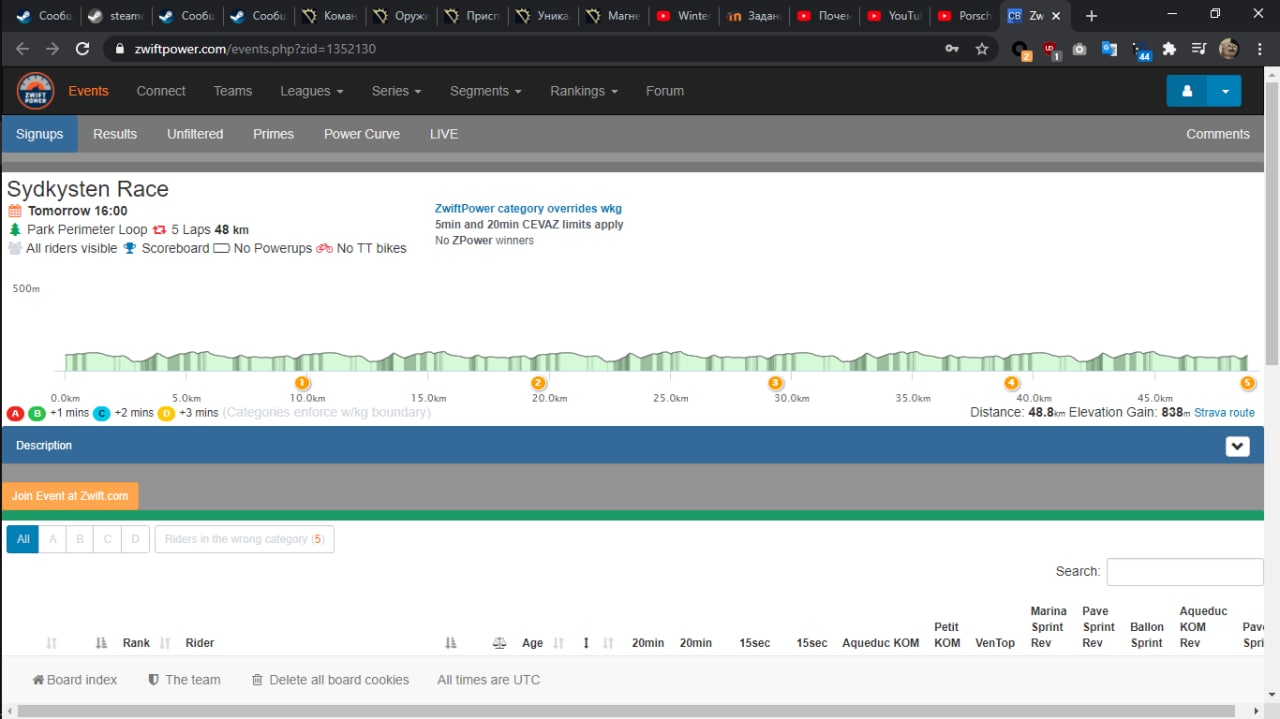Open the account dropdown caret
The image size is (1280, 719).
pos(1225,91)
